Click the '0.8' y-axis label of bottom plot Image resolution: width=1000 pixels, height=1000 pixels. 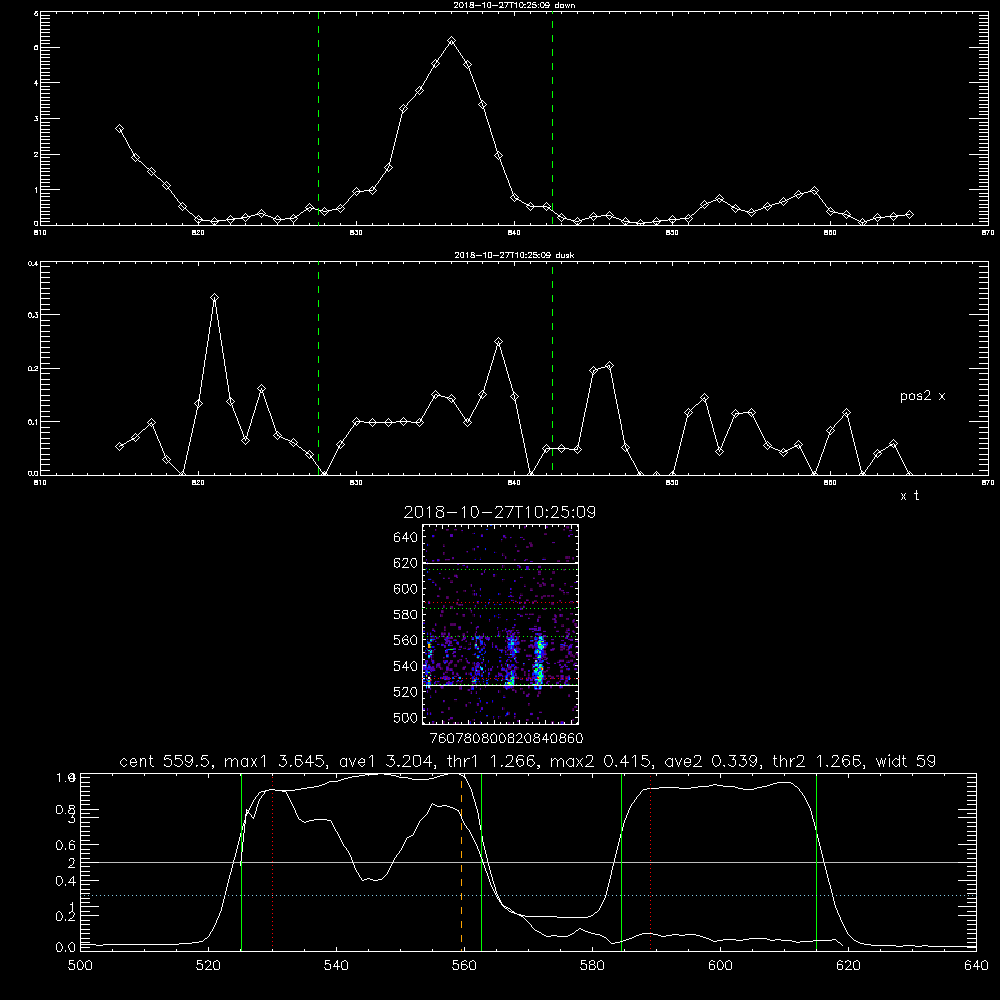coord(67,809)
